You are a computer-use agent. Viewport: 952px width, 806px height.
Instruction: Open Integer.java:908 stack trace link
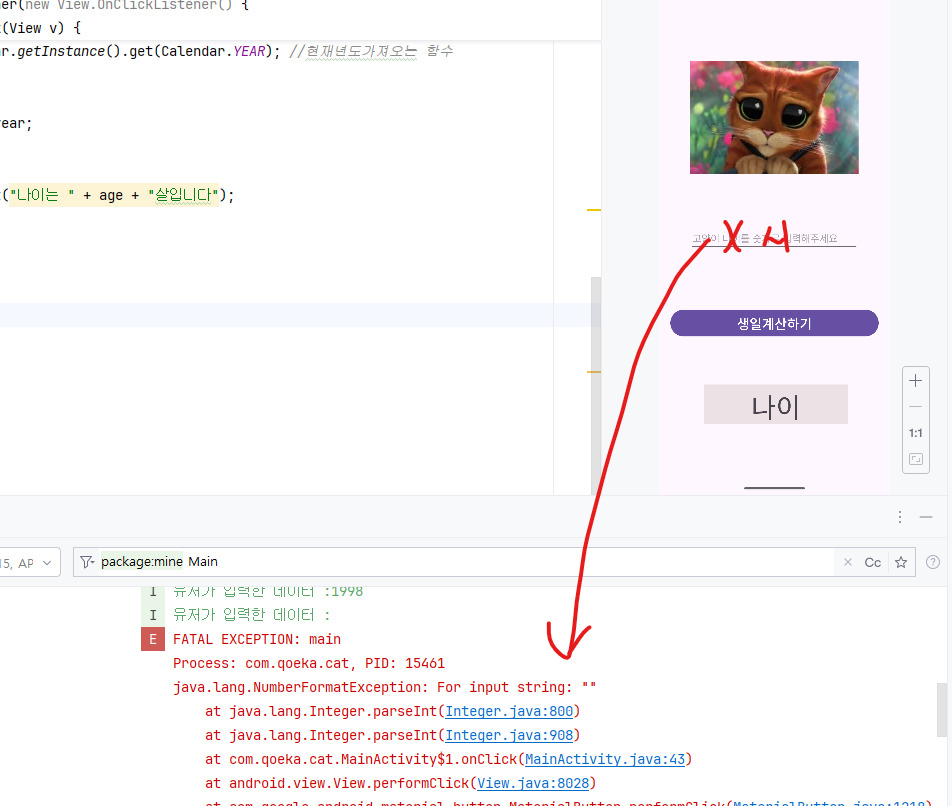[x=509, y=735]
